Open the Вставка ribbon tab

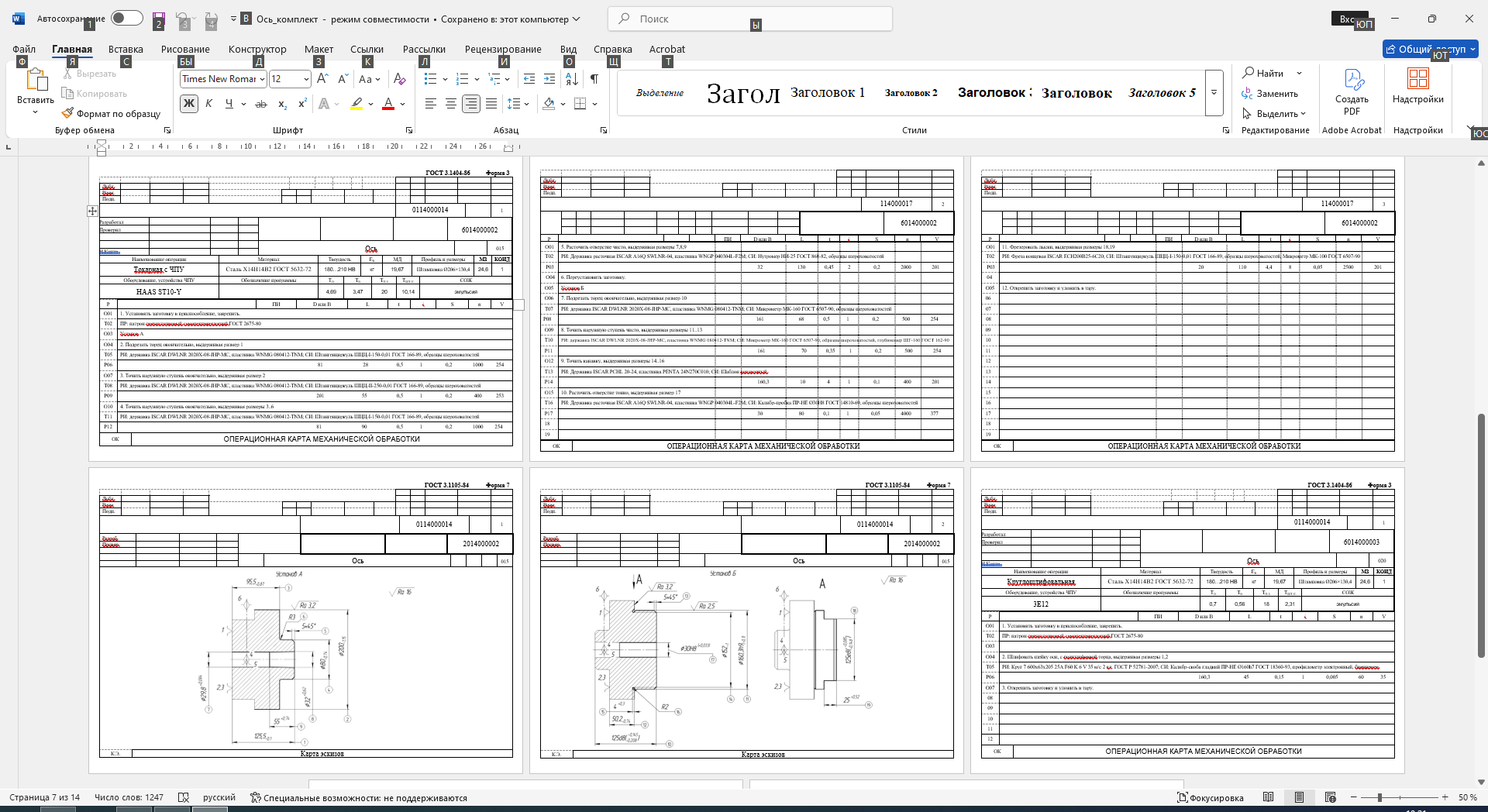point(126,49)
